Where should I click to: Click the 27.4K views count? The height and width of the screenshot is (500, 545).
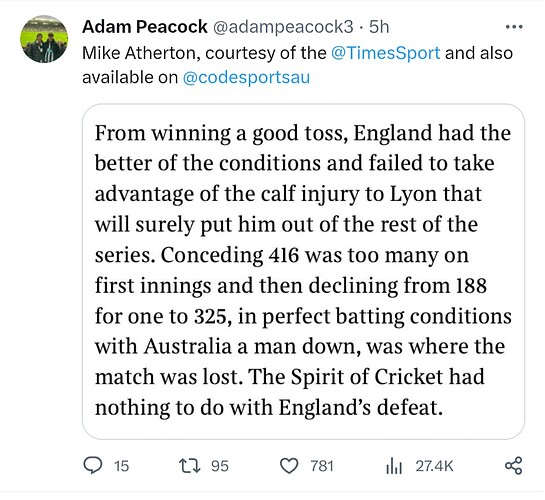(434, 466)
